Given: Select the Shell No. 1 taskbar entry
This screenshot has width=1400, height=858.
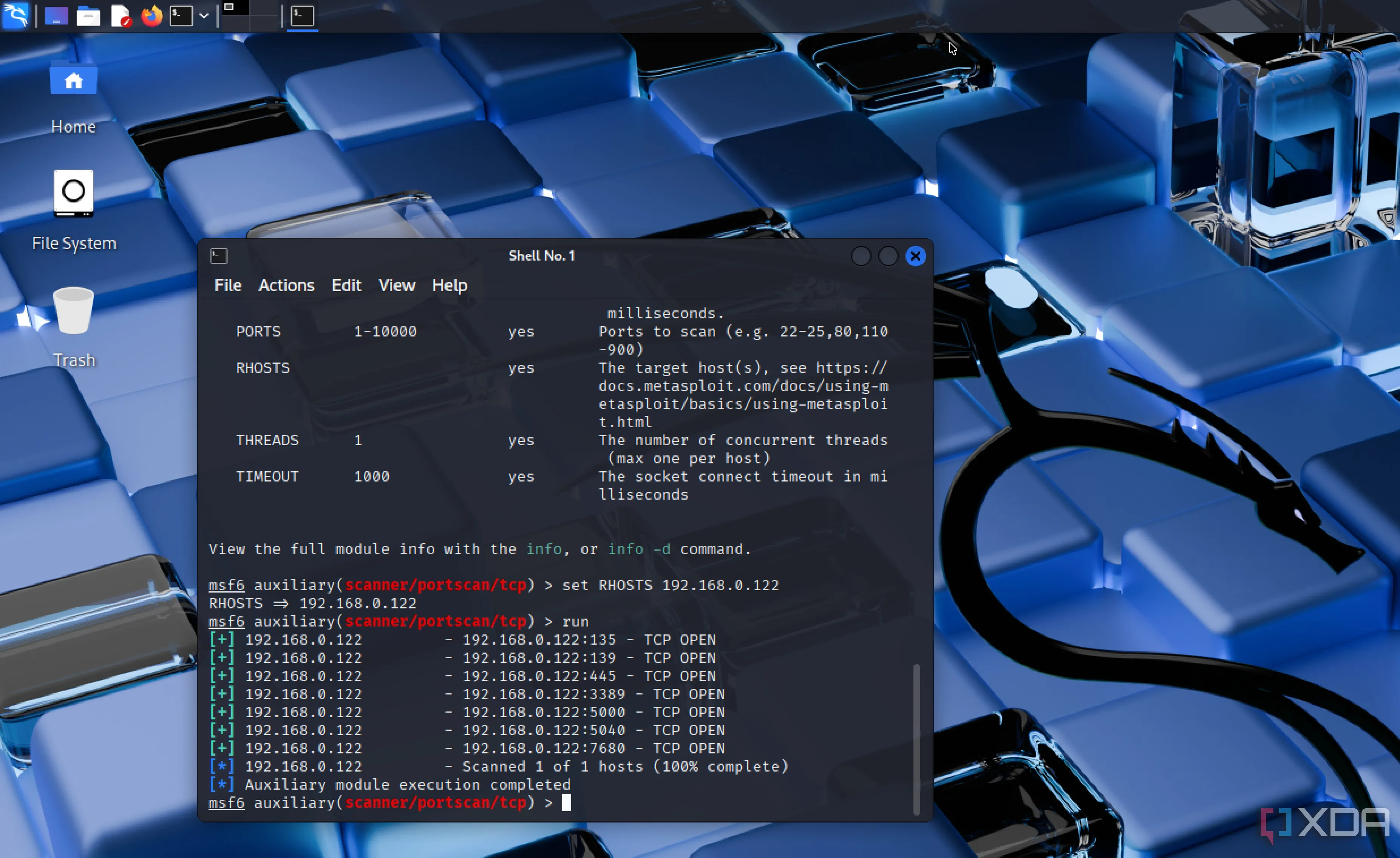Looking at the screenshot, I should pos(302,15).
